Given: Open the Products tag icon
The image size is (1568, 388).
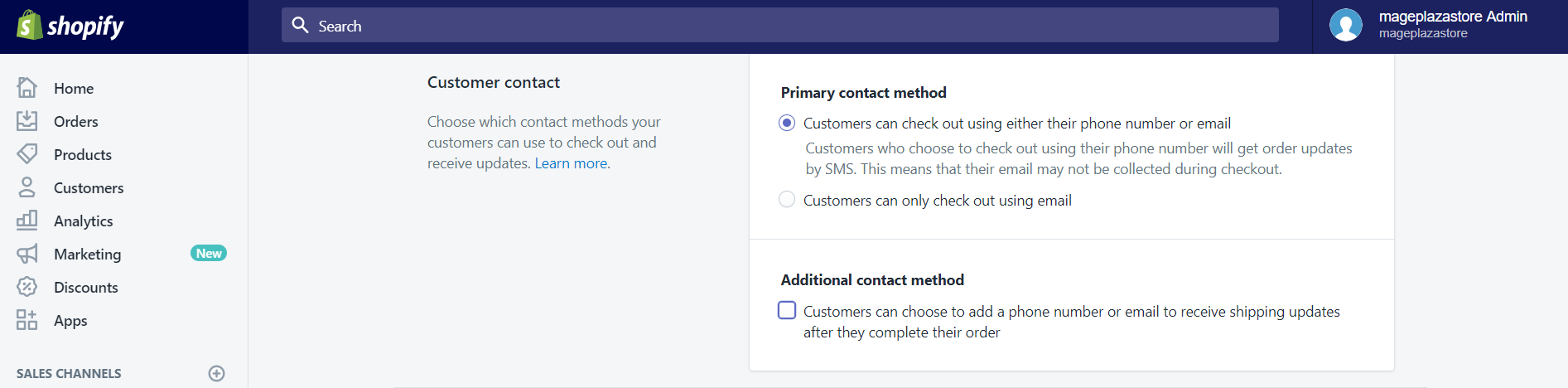Looking at the screenshot, I should point(27,154).
